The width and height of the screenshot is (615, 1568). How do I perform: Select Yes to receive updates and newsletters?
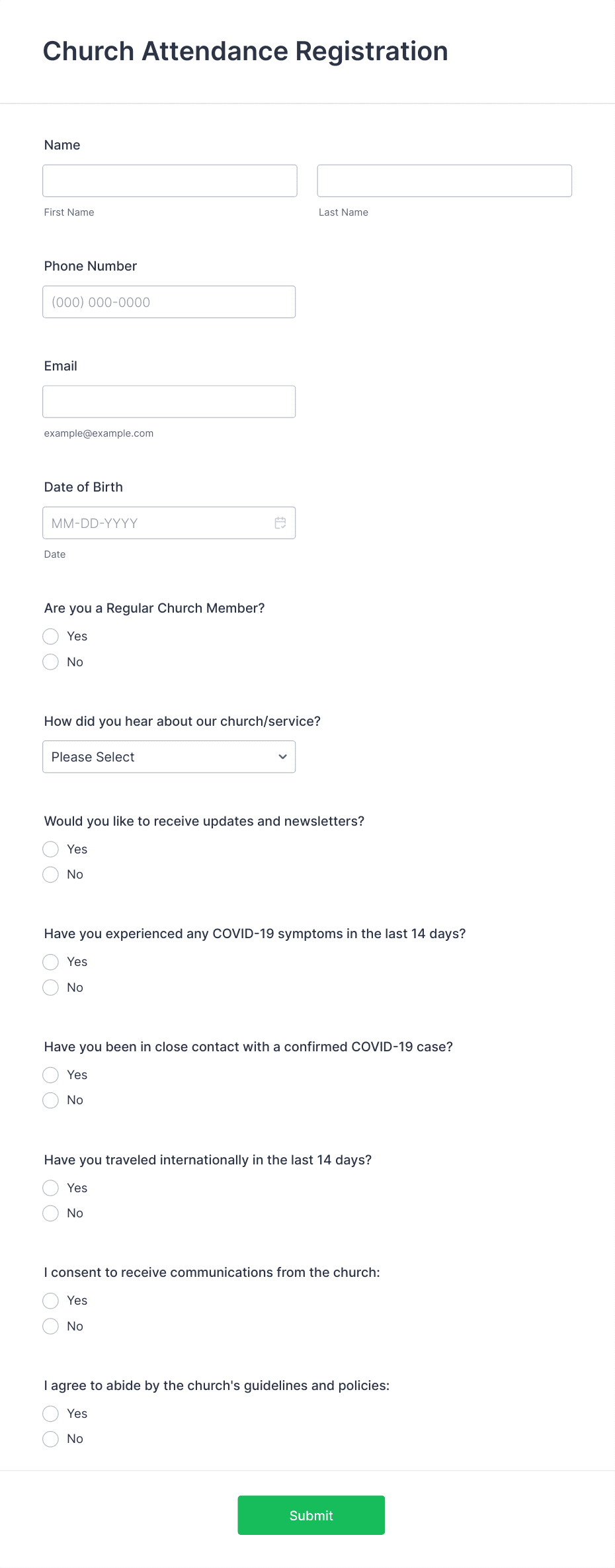click(50, 849)
